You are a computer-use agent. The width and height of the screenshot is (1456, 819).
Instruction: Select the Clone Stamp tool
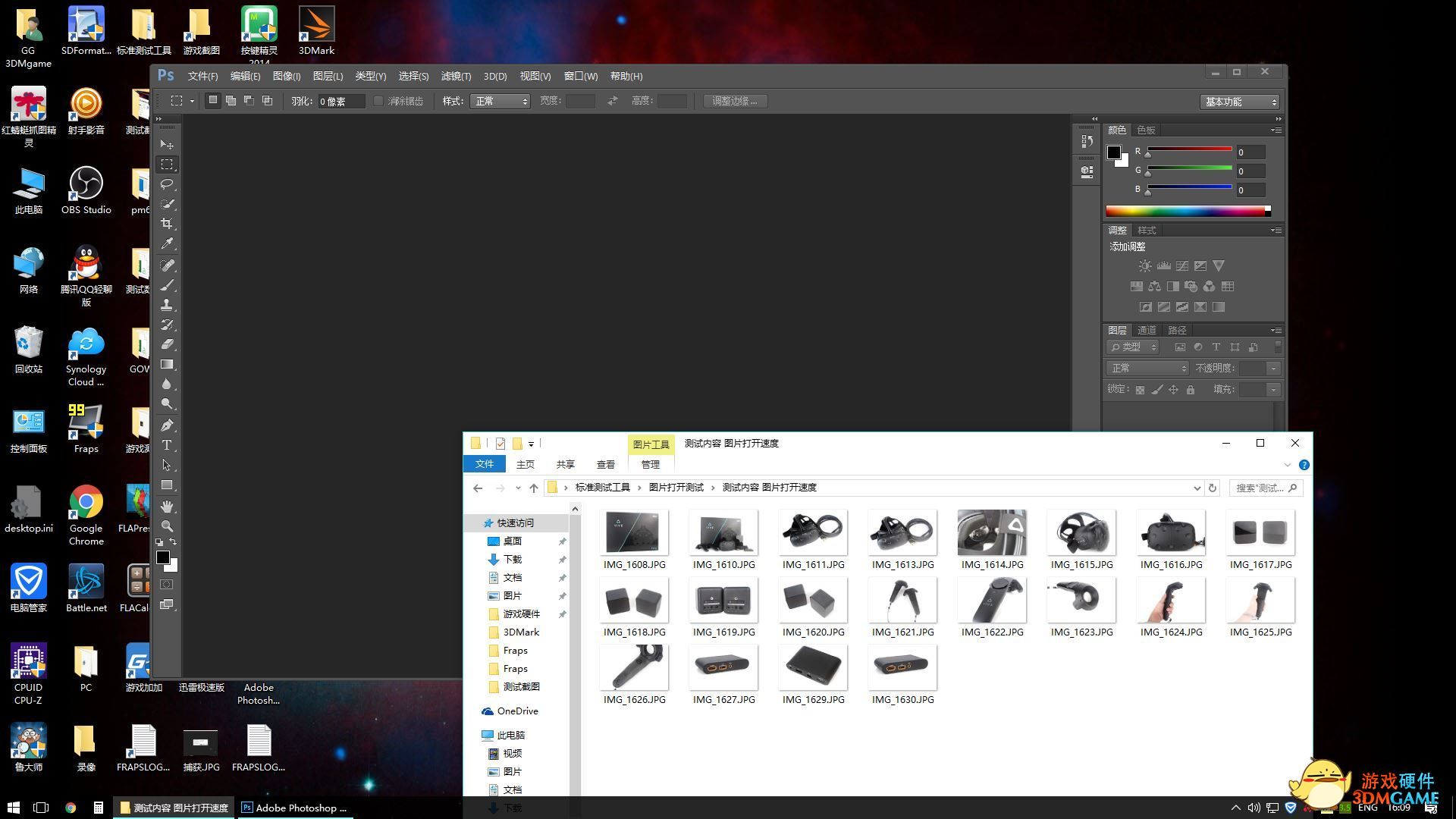[167, 305]
